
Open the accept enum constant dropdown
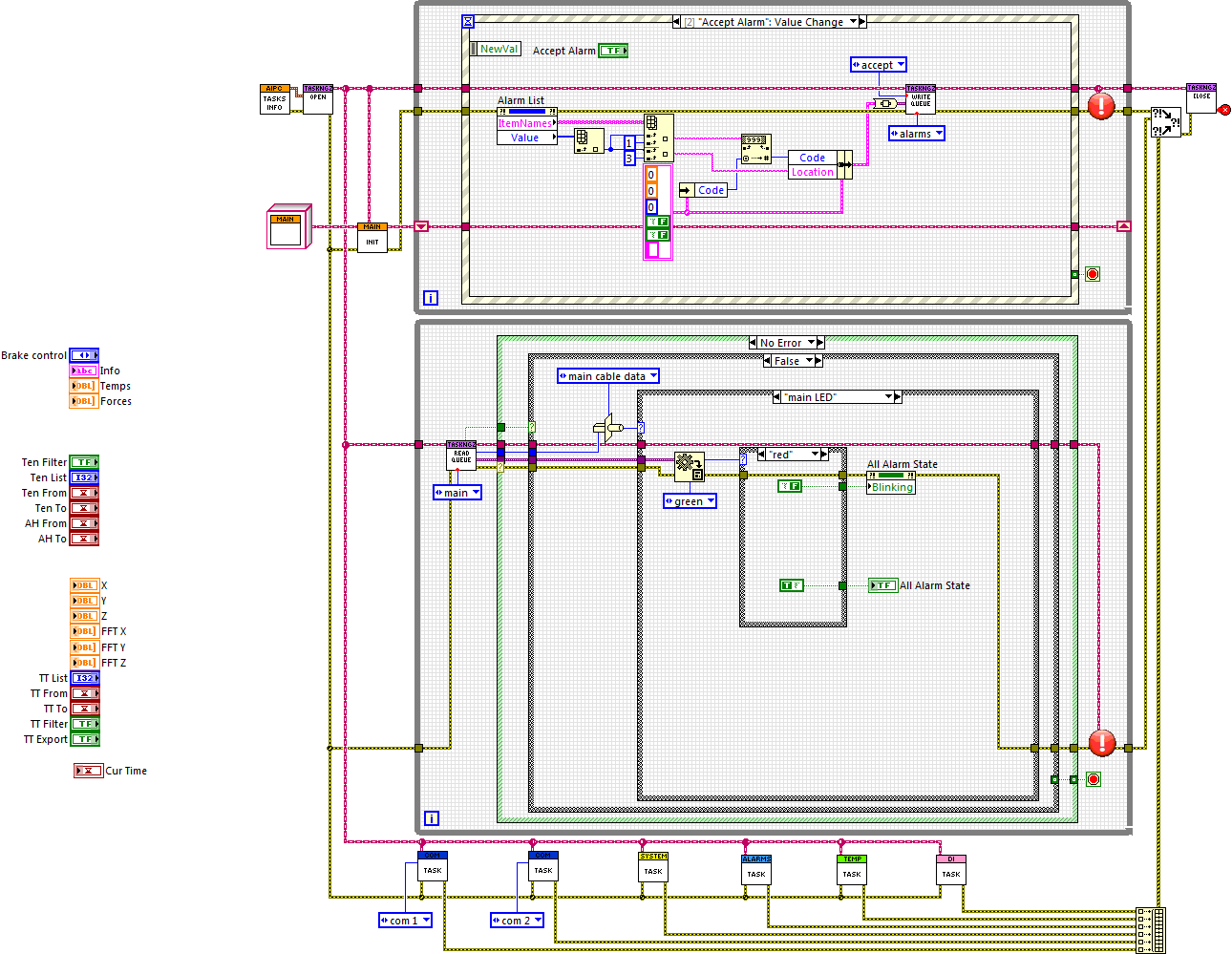pyautogui.click(x=879, y=65)
